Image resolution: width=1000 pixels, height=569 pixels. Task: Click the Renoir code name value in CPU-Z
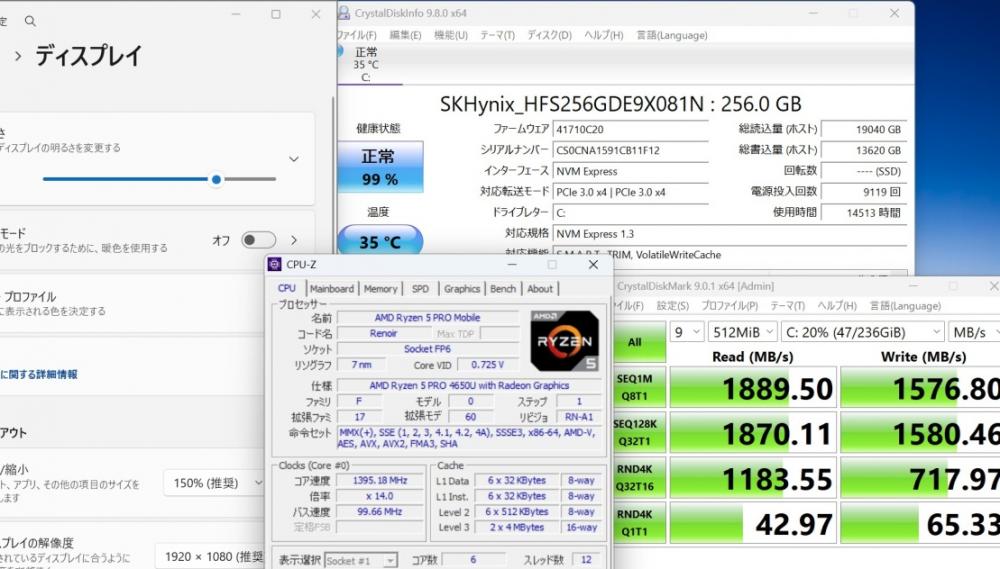pyautogui.click(x=383, y=333)
